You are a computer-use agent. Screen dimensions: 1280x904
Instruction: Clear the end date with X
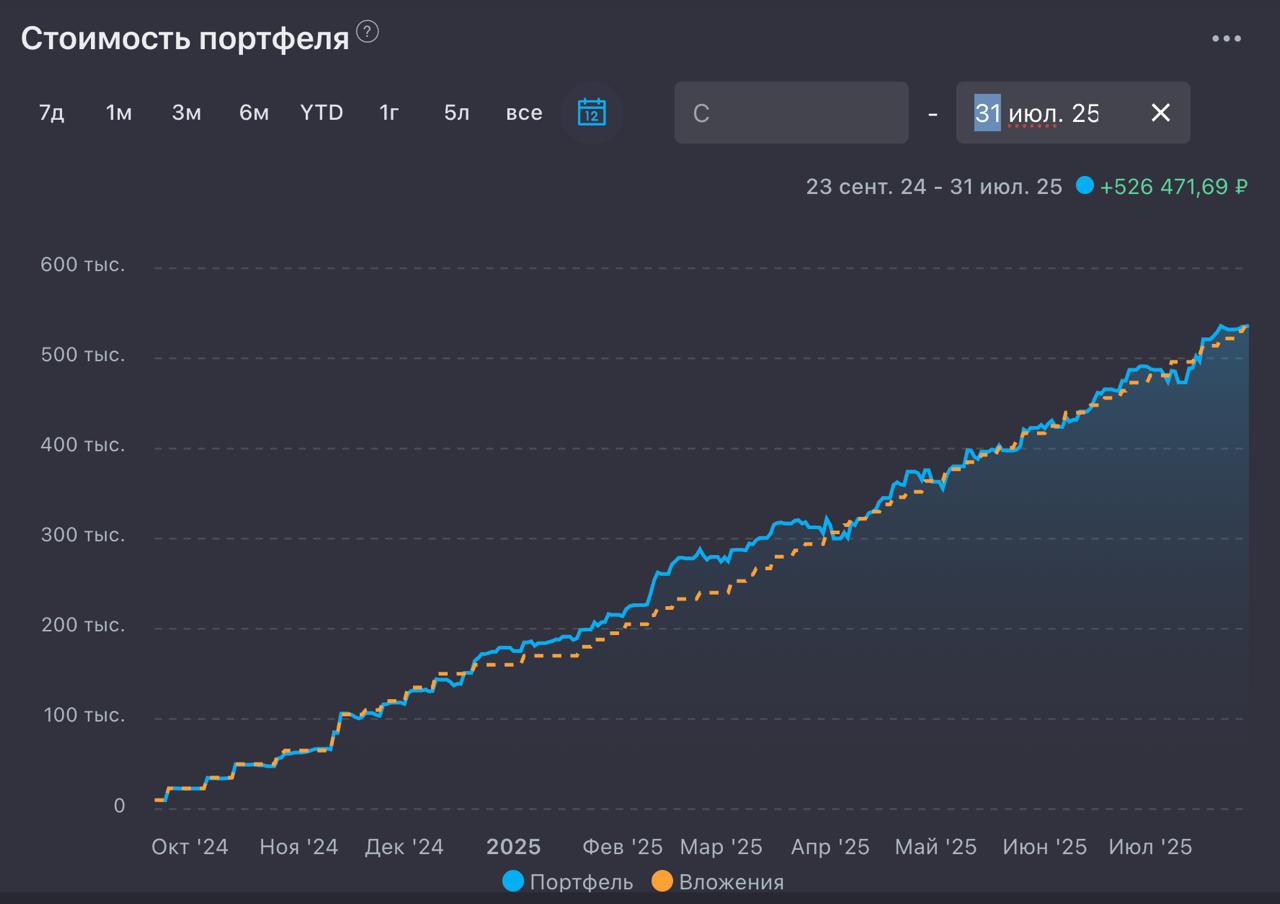[1160, 113]
